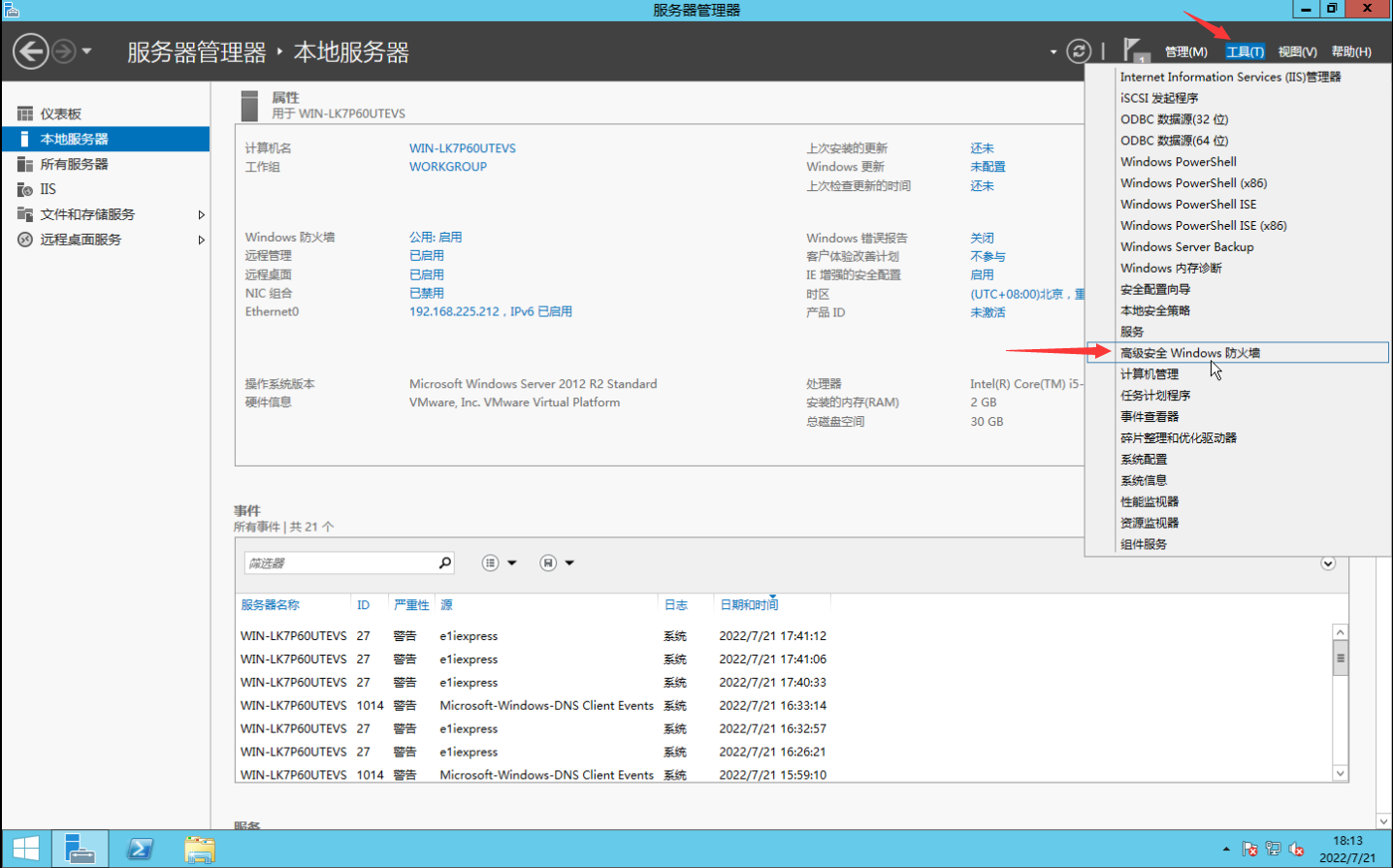Open 性能监视器 from the tools menu
The width and height of the screenshot is (1393, 868).
[x=1237, y=502]
